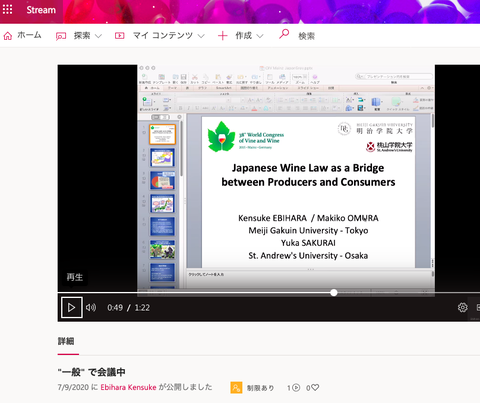Expand the 探索 dropdown chevron

[98, 36]
